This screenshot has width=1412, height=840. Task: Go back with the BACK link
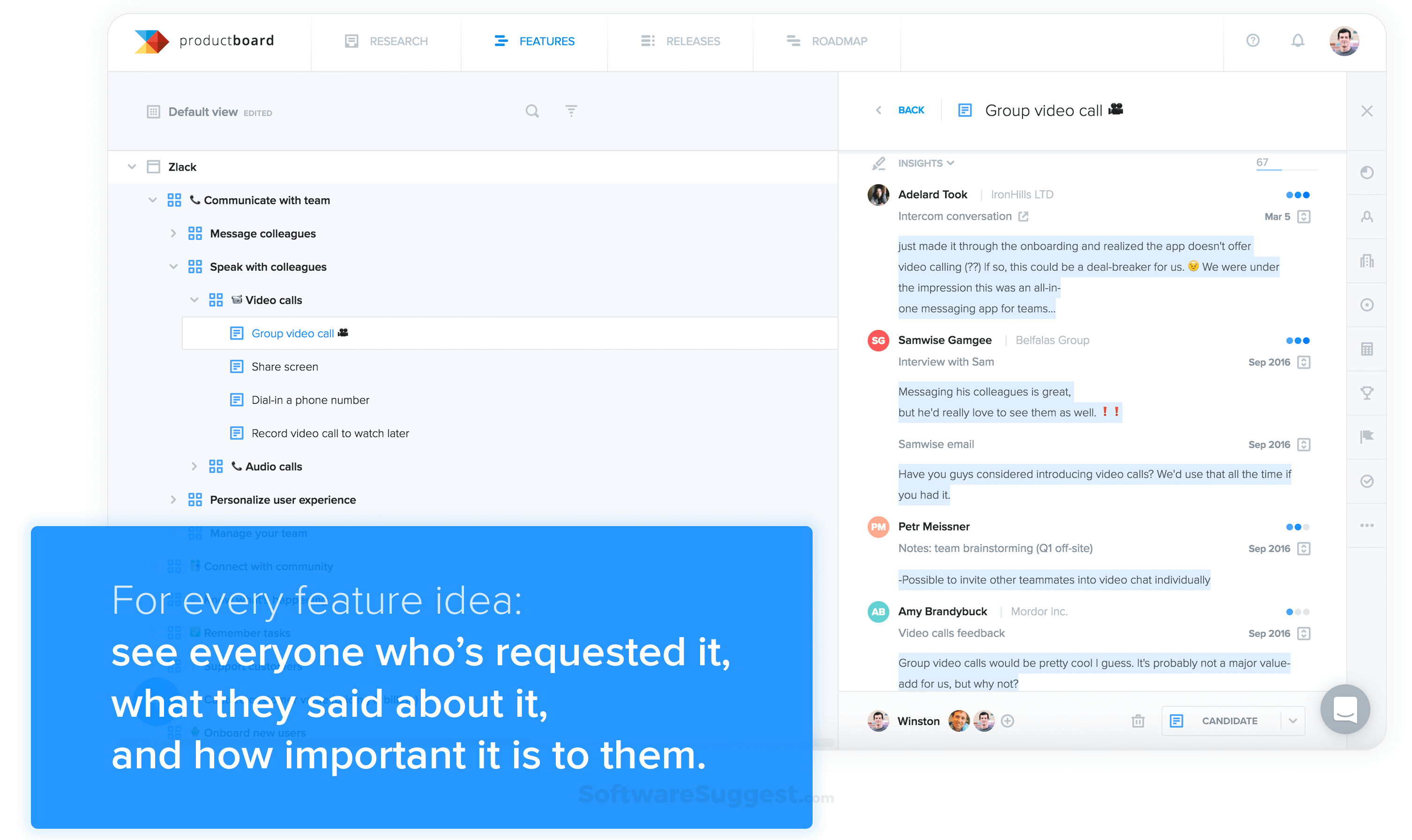911,110
